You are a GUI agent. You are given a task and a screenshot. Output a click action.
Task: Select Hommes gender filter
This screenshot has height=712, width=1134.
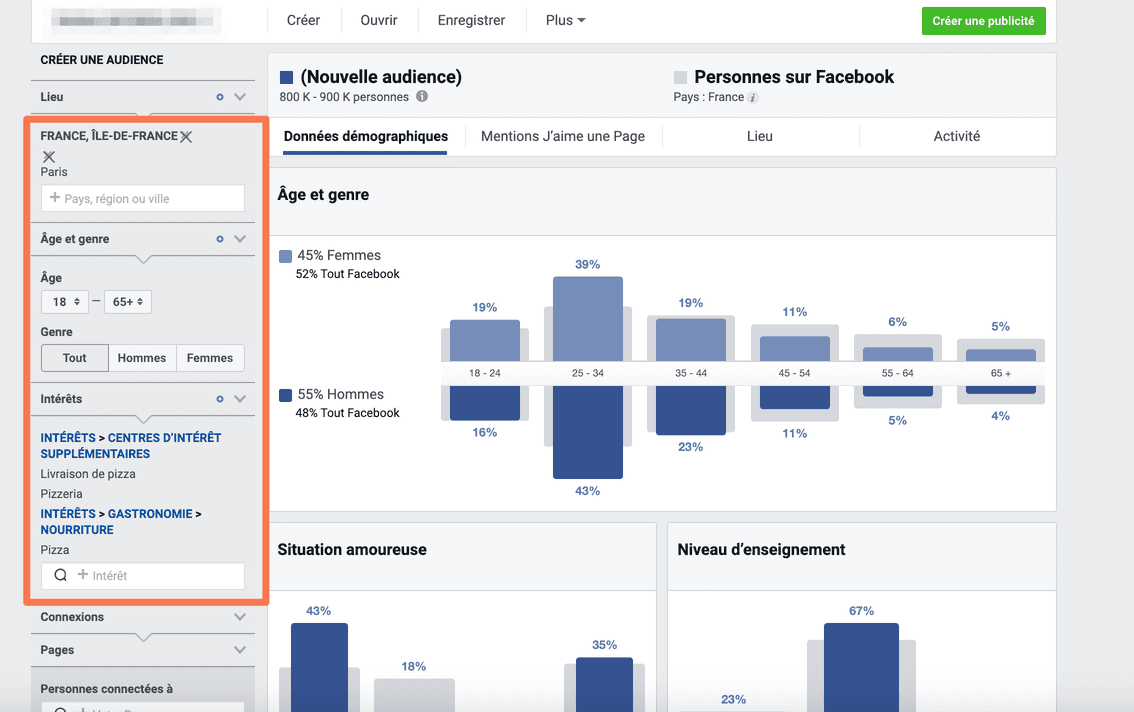pyautogui.click(x=142, y=358)
